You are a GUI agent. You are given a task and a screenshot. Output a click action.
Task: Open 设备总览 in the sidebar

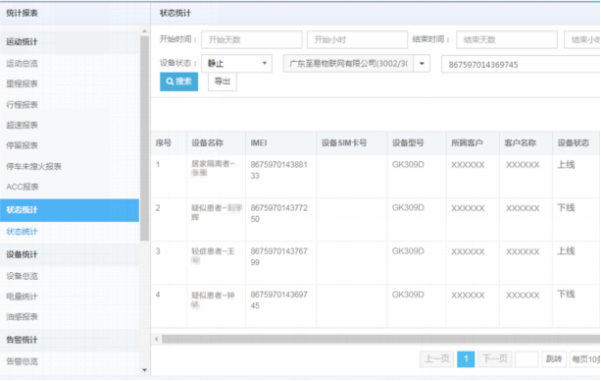[22, 276]
